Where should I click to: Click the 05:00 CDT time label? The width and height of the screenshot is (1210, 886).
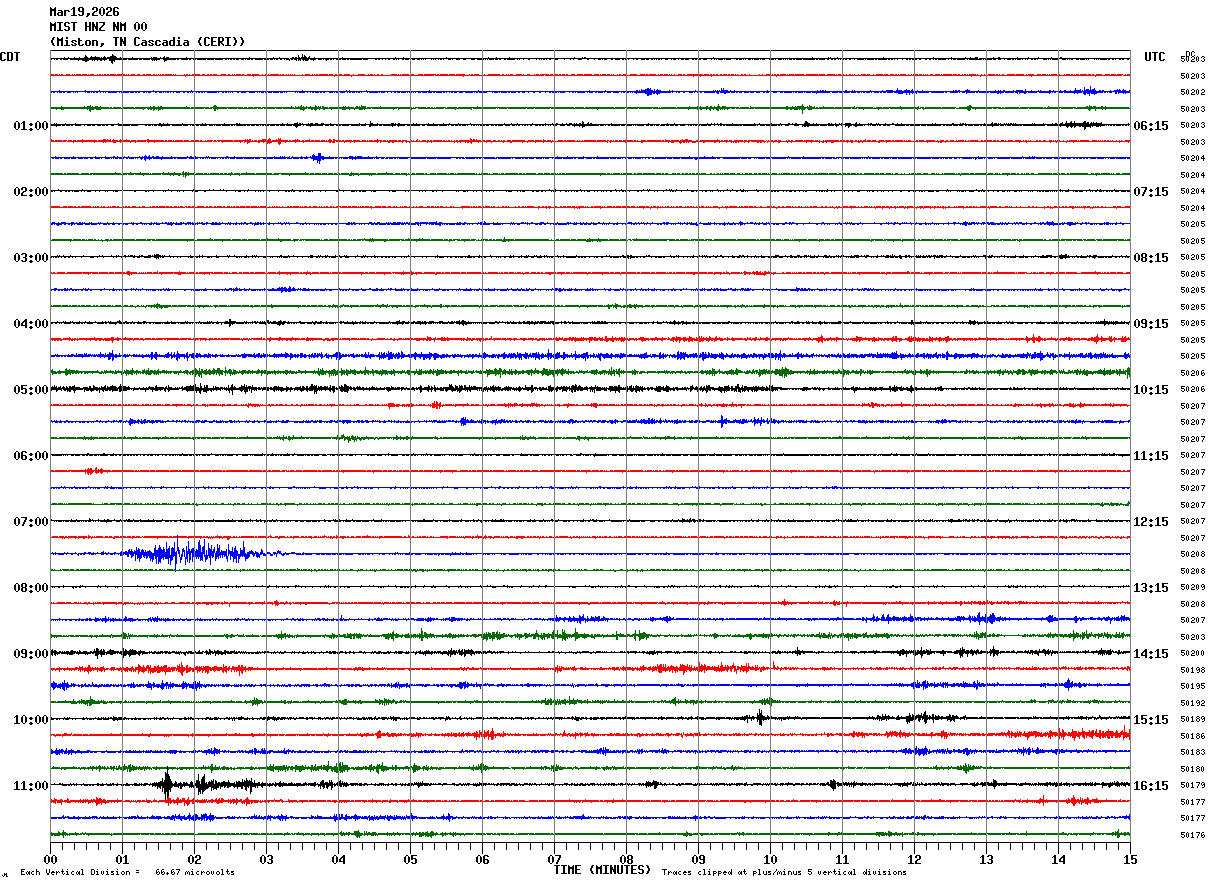(31, 390)
